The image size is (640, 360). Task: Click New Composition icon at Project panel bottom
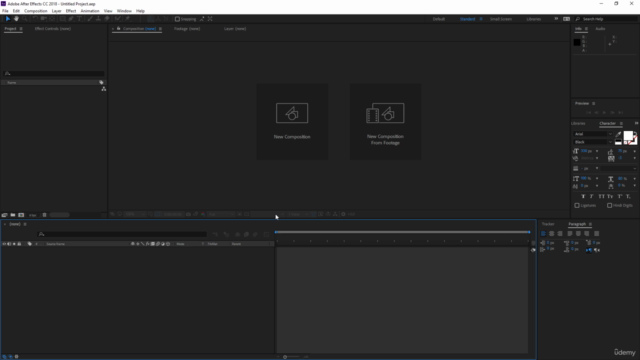coord(21,215)
